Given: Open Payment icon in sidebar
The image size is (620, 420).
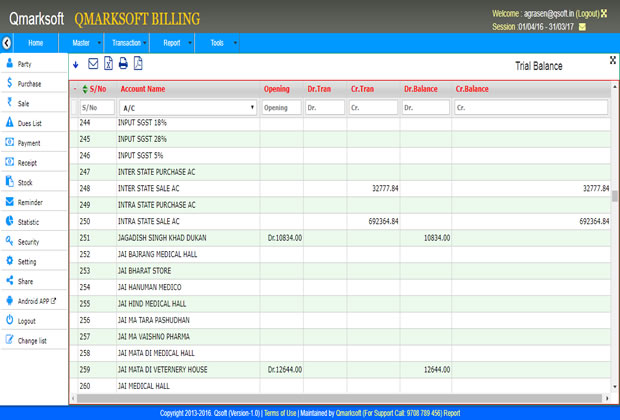Looking at the screenshot, I should pyautogui.click(x=9, y=142).
